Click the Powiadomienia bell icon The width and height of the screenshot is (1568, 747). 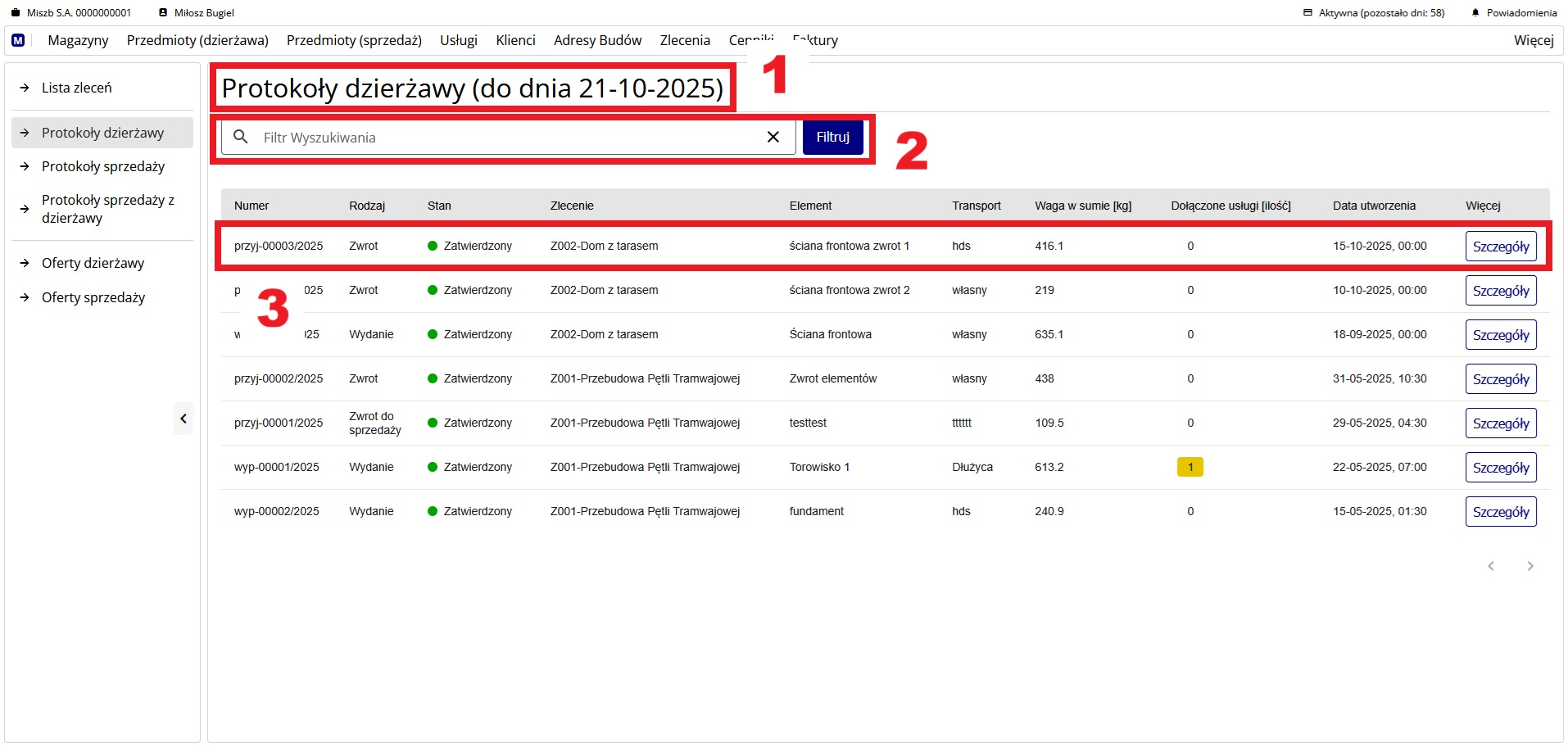[x=1475, y=13]
